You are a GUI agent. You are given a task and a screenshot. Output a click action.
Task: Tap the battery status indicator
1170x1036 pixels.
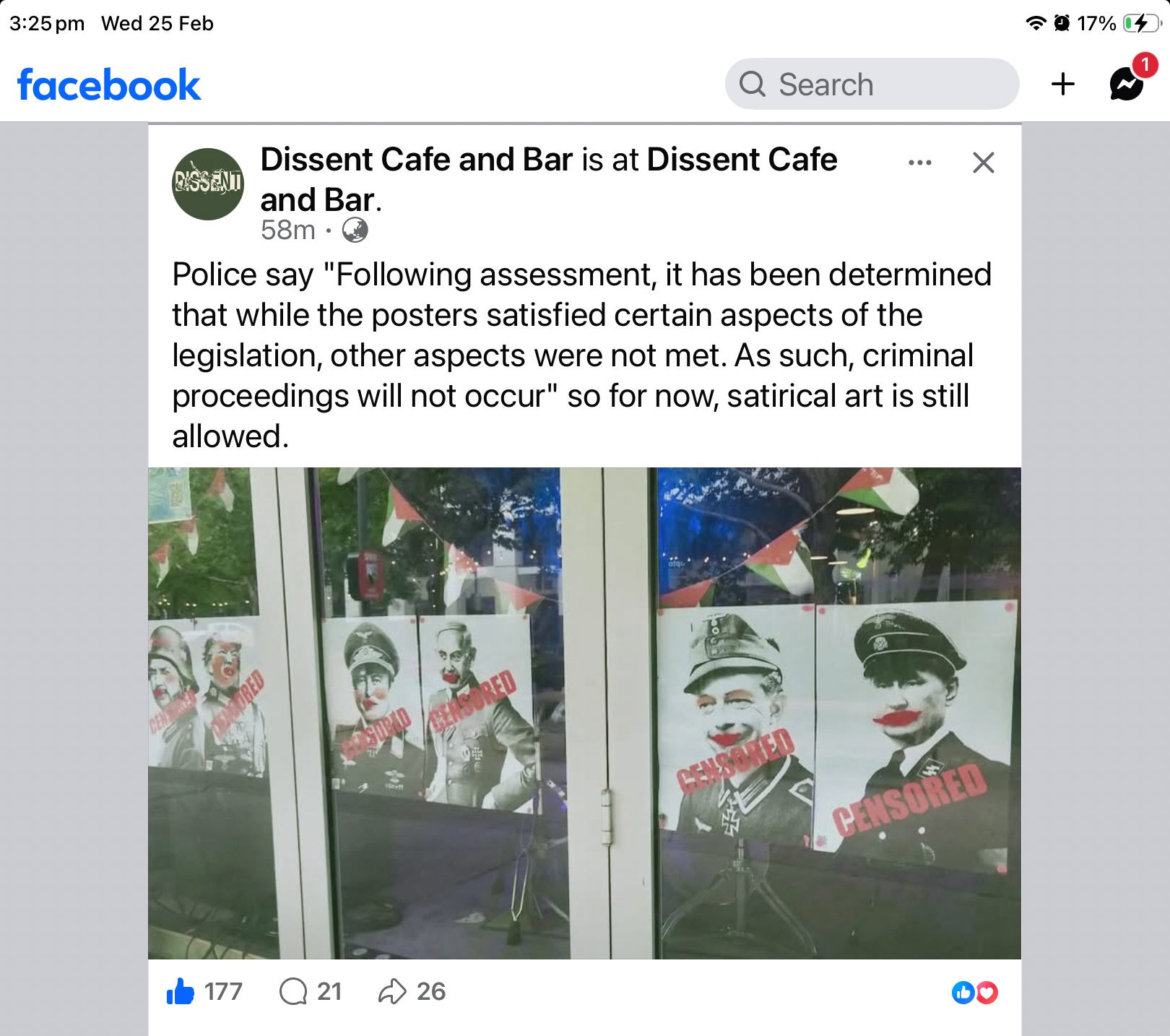[1142, 24]
